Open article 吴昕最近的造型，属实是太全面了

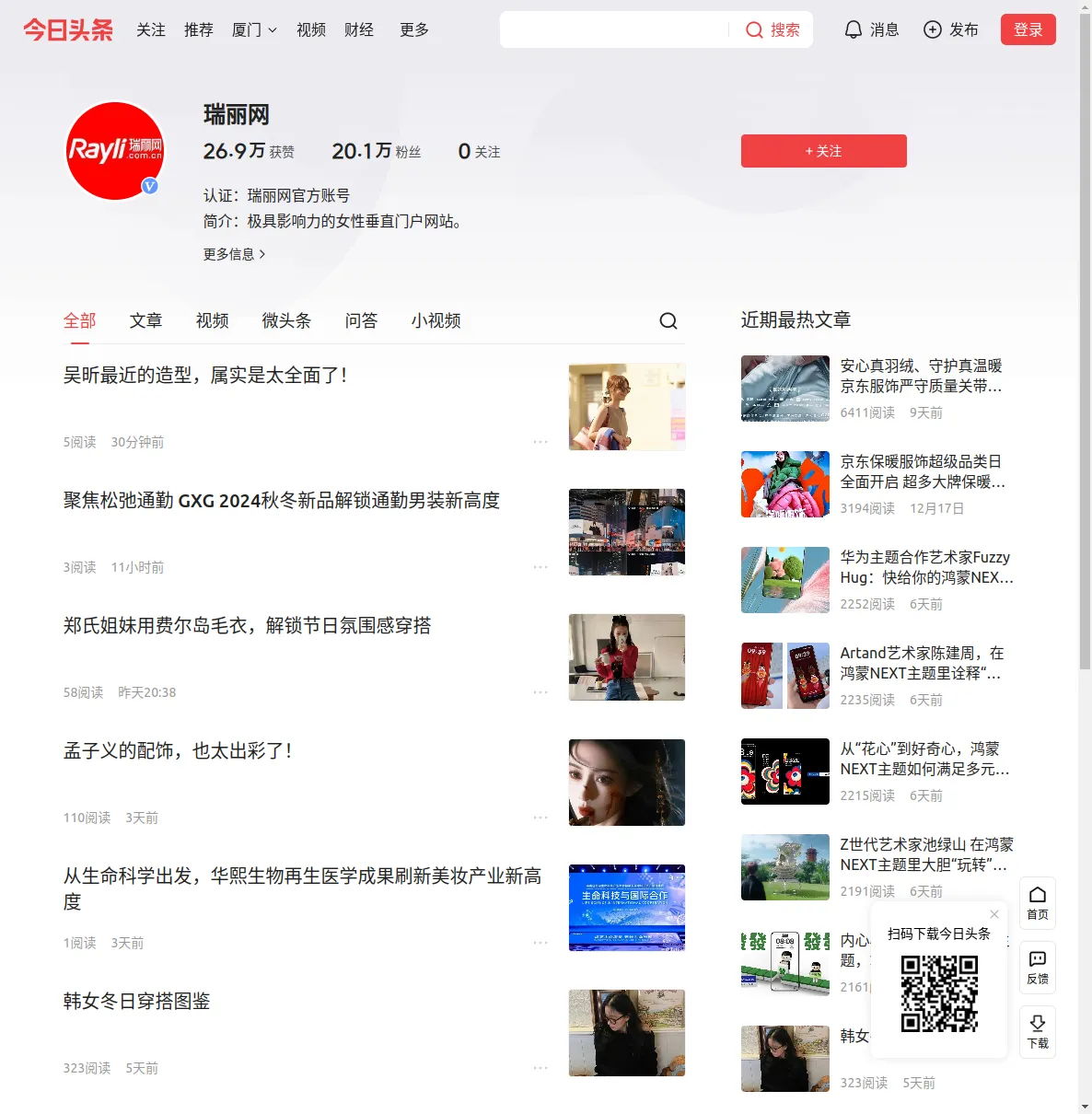pos(205,375)
